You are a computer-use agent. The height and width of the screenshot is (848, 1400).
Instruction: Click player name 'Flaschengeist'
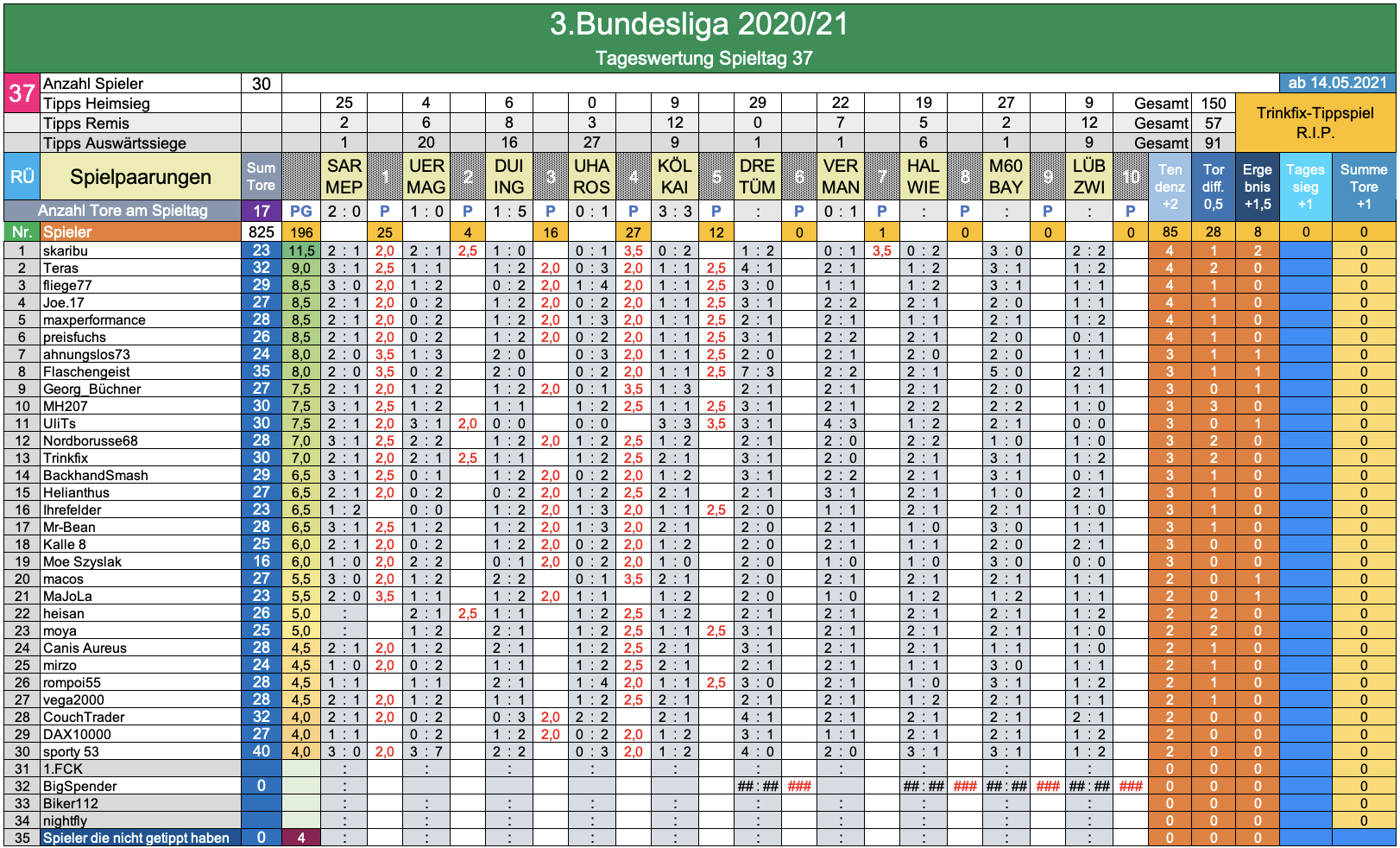(x=86, y=371)
